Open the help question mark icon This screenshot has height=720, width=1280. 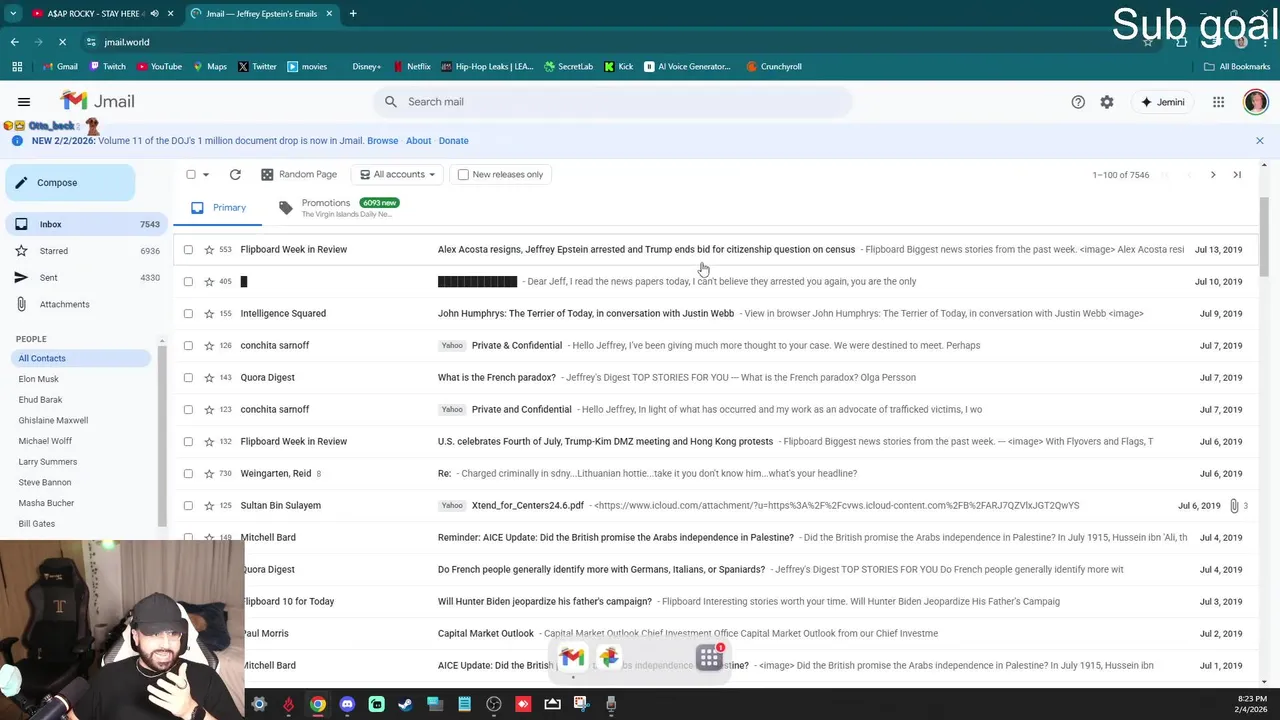point(1078,102)
